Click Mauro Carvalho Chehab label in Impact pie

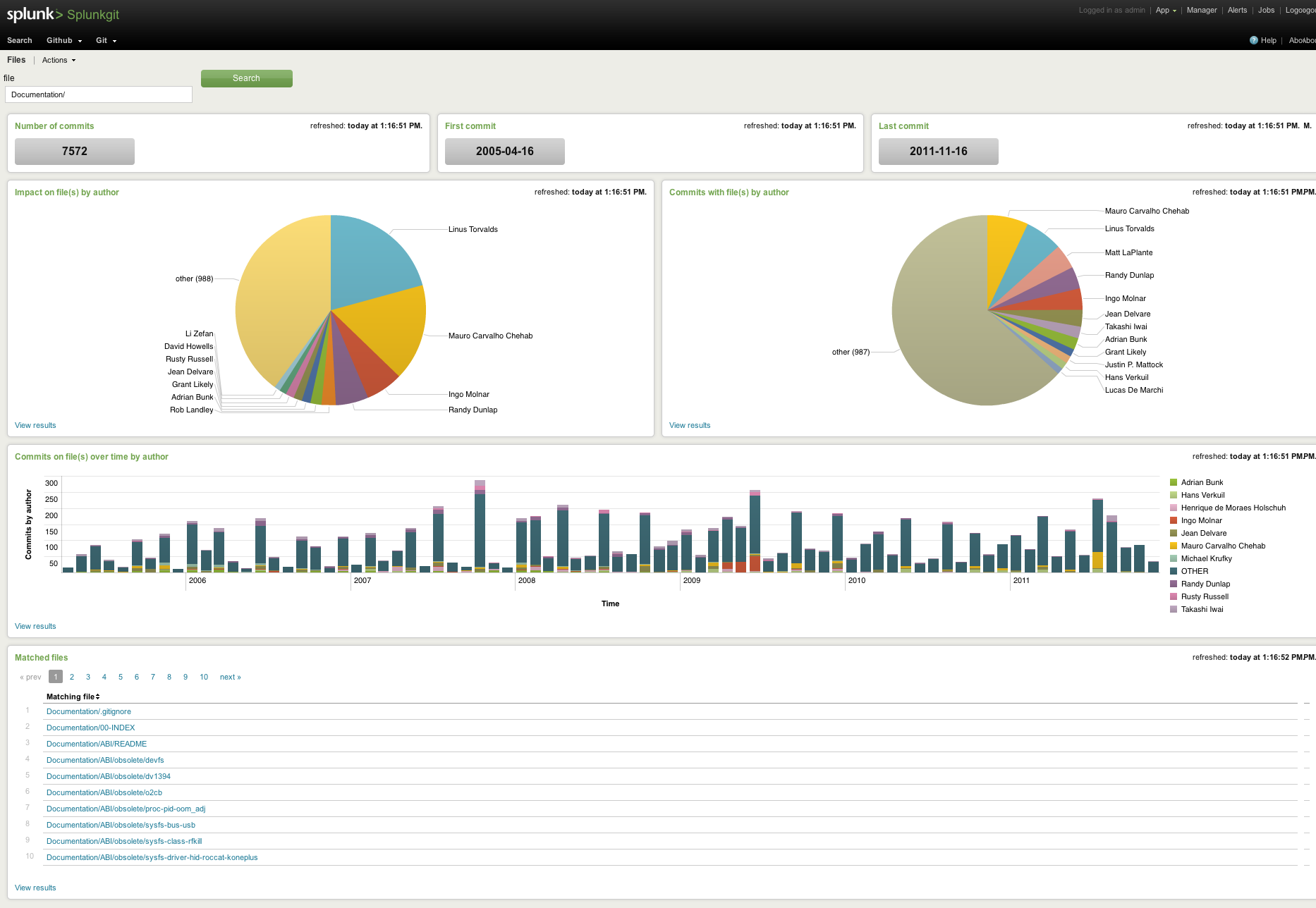[x=491, y=336]
